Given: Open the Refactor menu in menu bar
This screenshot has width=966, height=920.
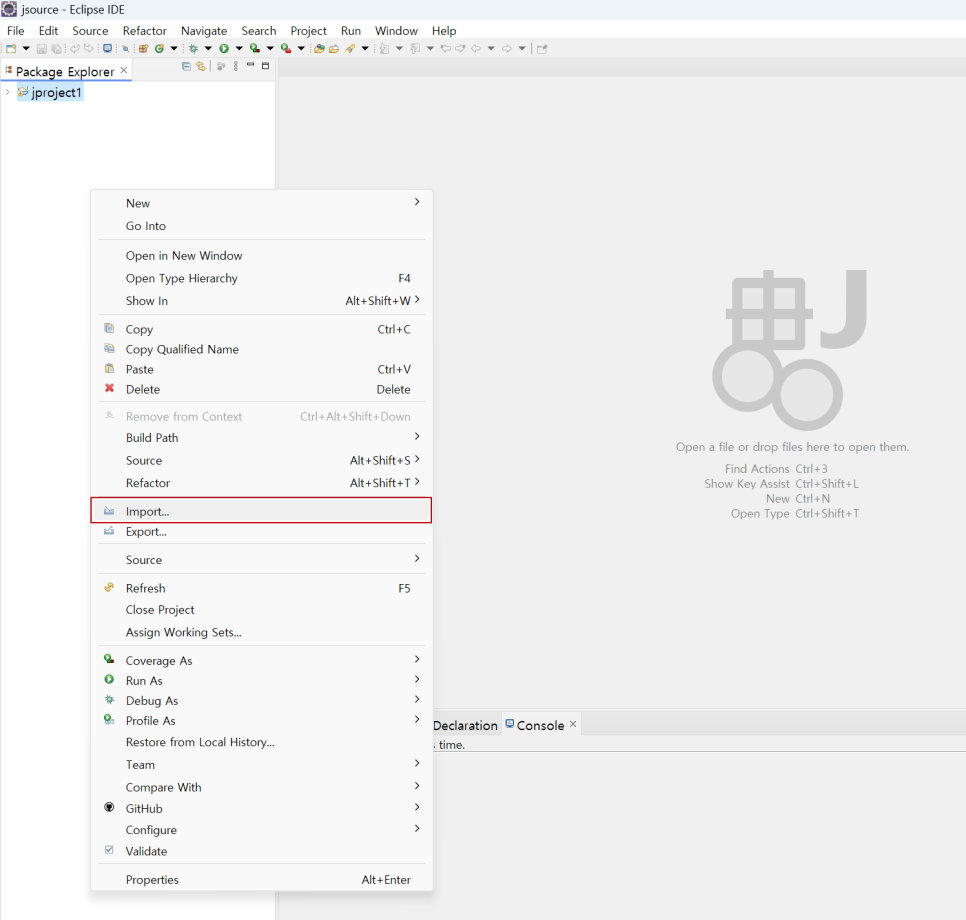Looking at the screenshot, I should [144, 31].
